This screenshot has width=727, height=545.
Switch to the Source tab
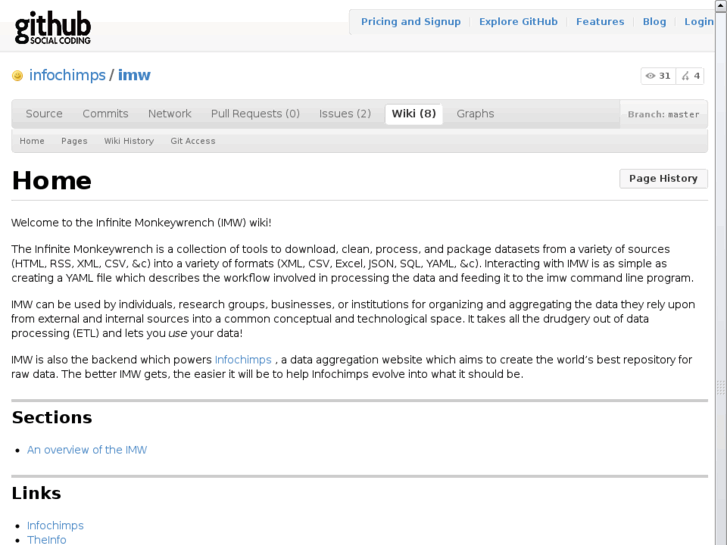(x=44, y=114)
